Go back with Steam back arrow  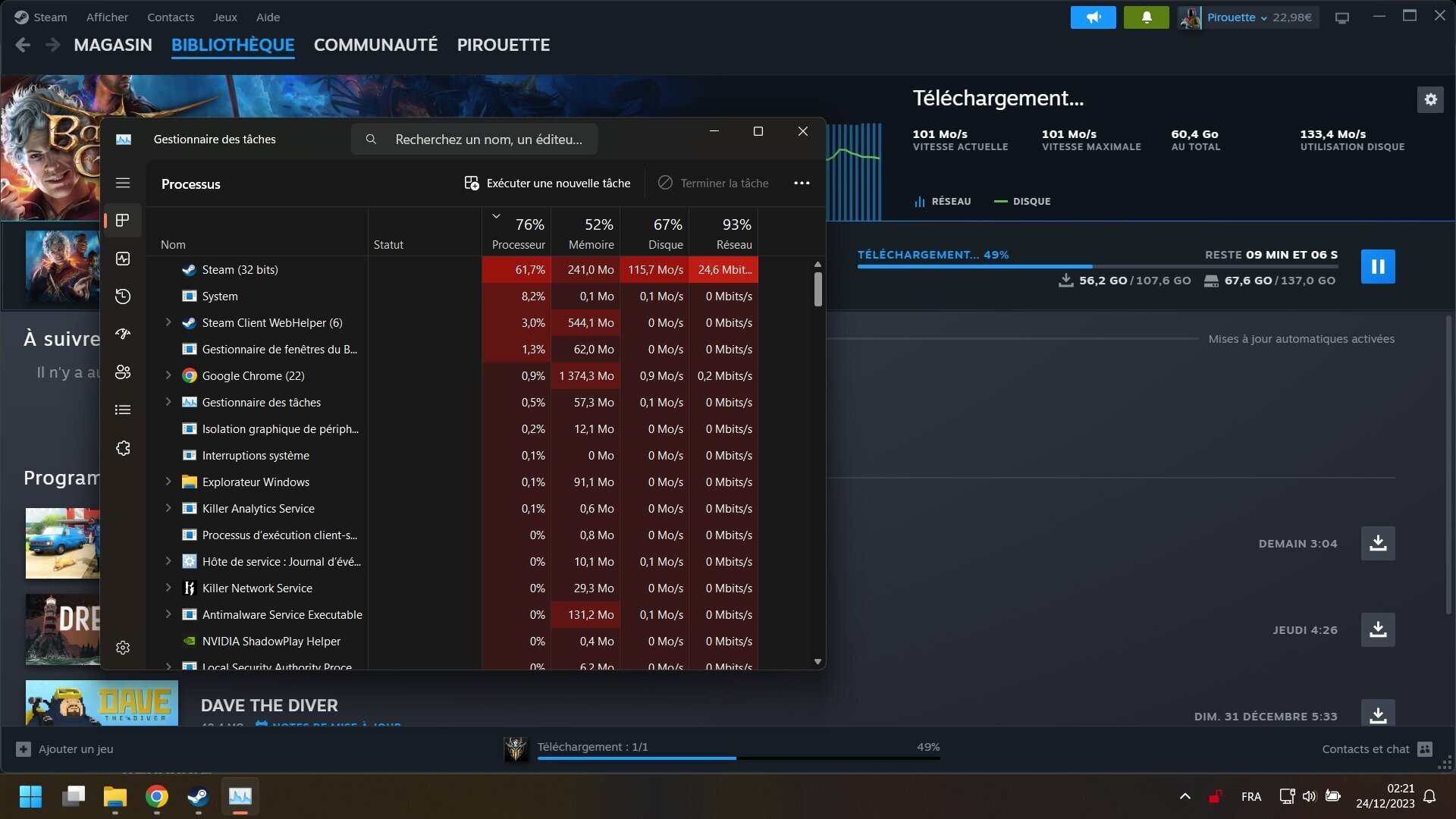tap(23, 45)
